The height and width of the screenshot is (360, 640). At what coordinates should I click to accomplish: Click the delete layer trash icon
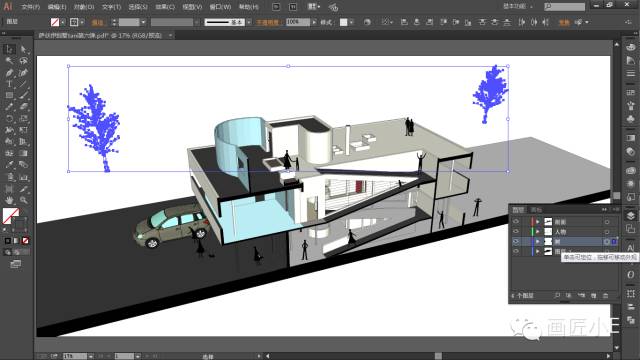point(606,296)
